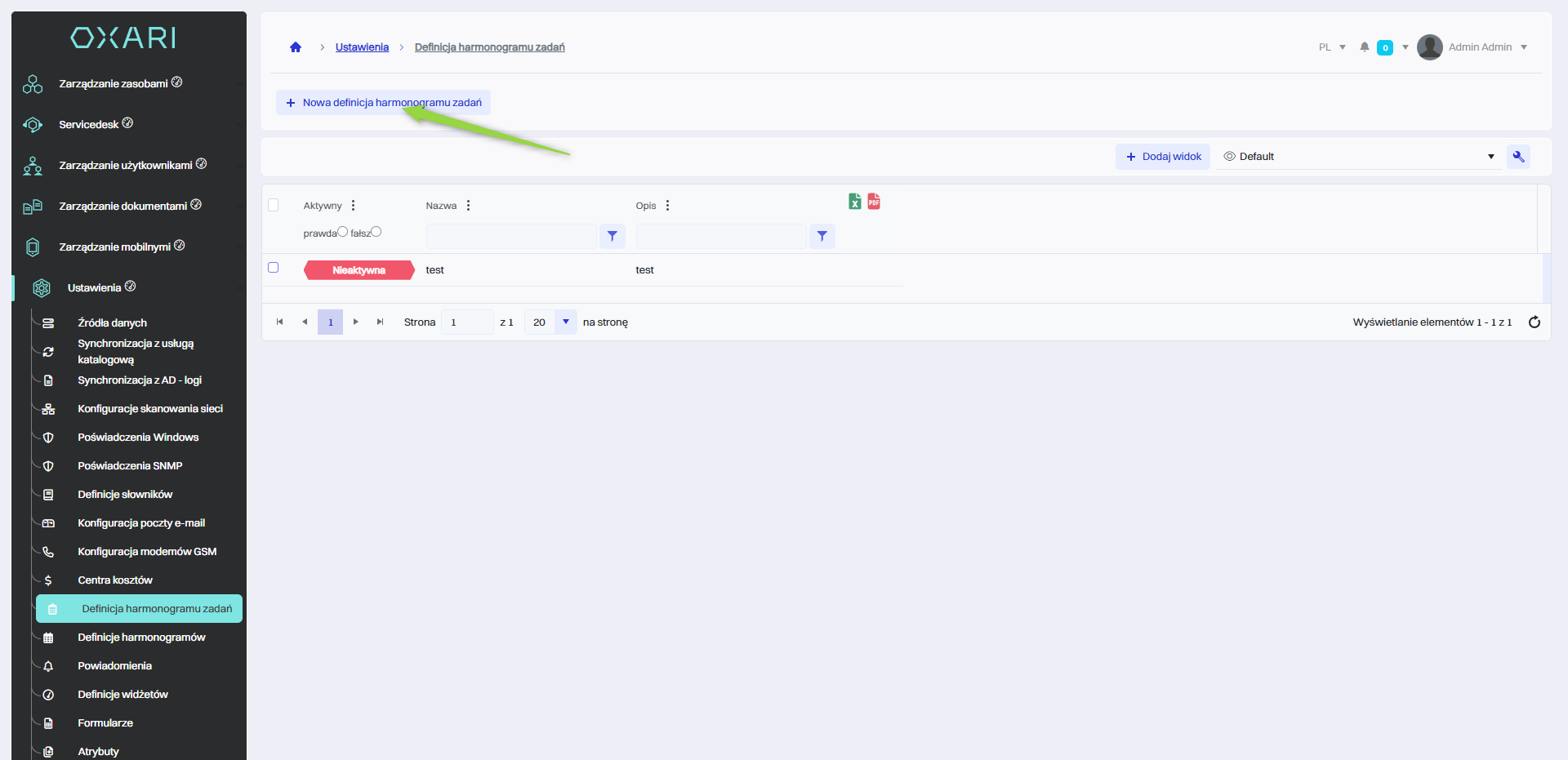1568x760 pixels.
Task: Select the 'fałsz' radio button
Action: point(376,232)
